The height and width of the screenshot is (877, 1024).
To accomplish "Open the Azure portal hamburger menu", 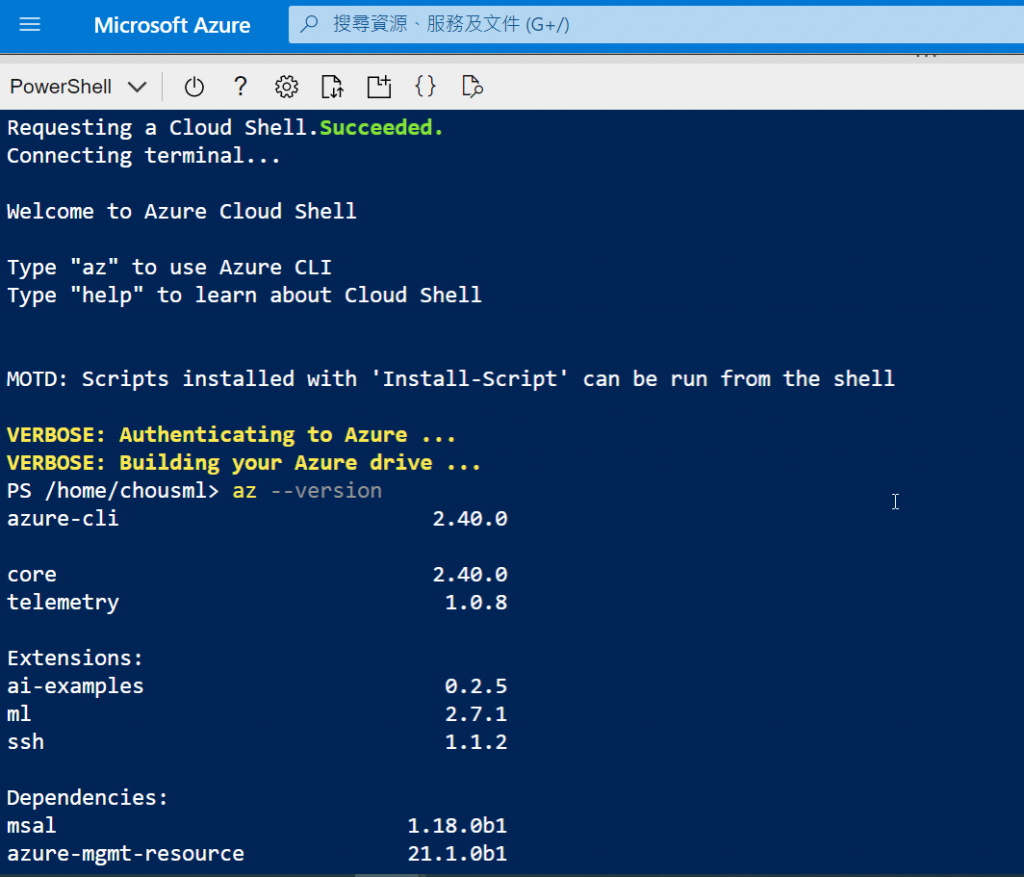I will [x=29, y=25].
